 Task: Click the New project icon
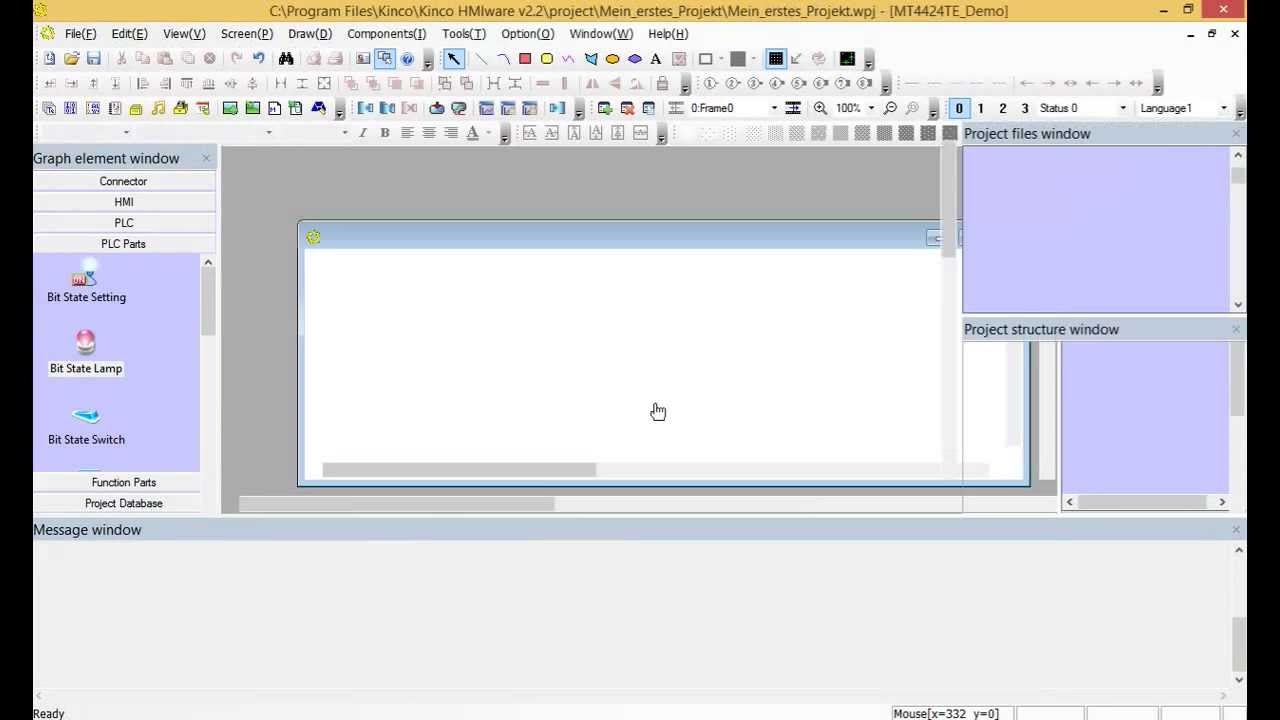click(x=49, y=59)
